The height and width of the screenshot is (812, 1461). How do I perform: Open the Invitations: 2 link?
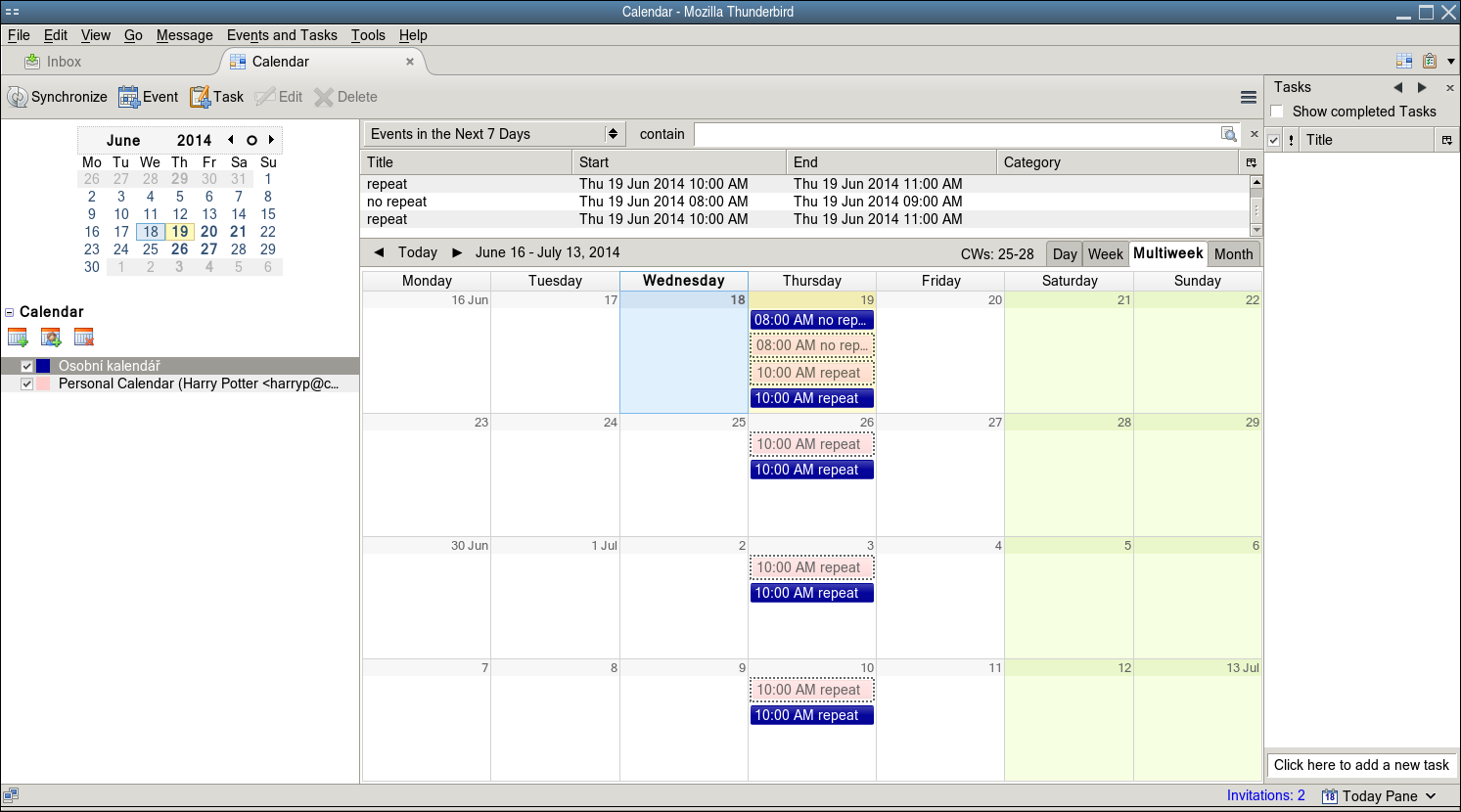coord(1265,795)
